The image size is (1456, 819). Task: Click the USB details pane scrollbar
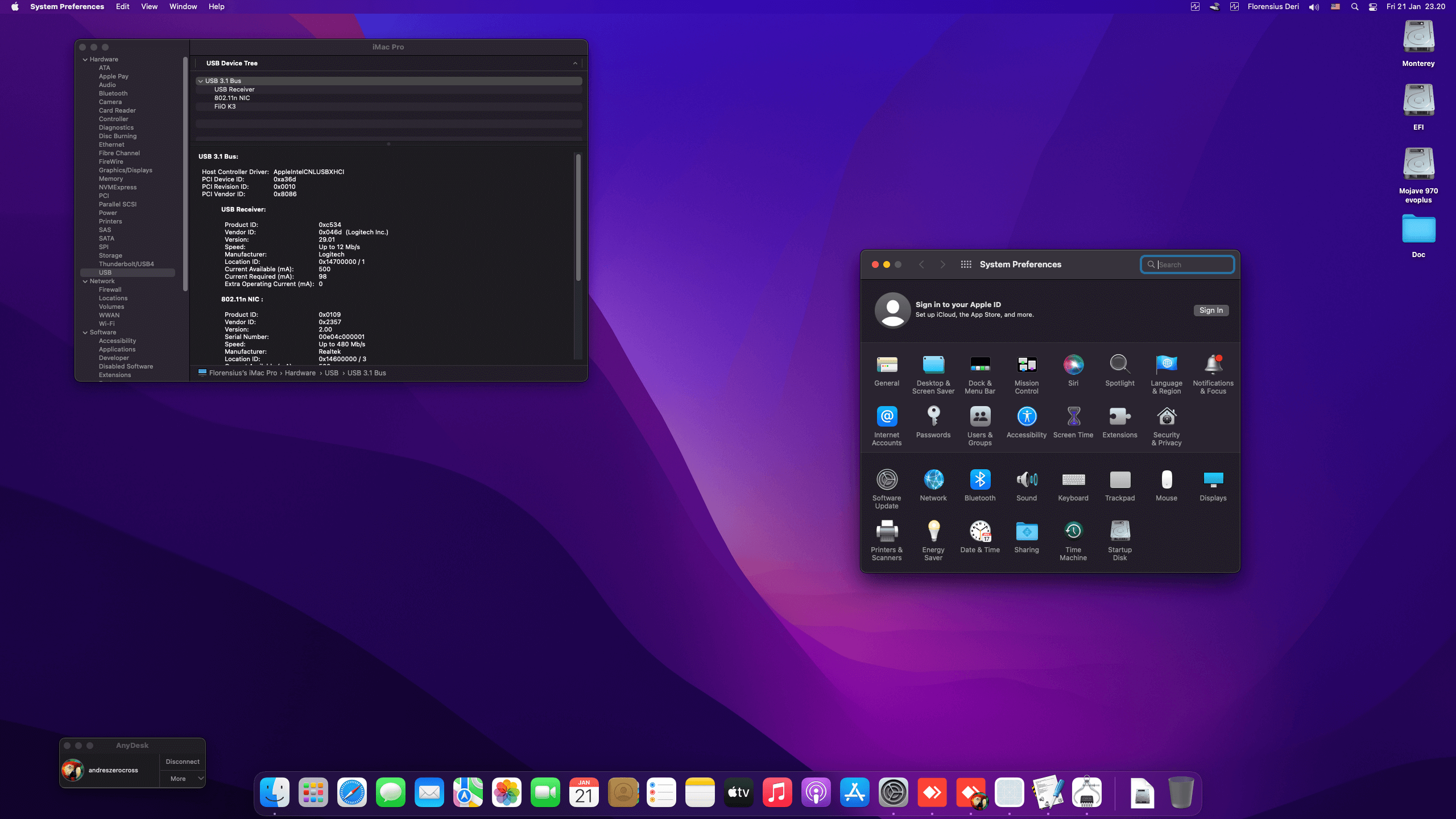578,216
